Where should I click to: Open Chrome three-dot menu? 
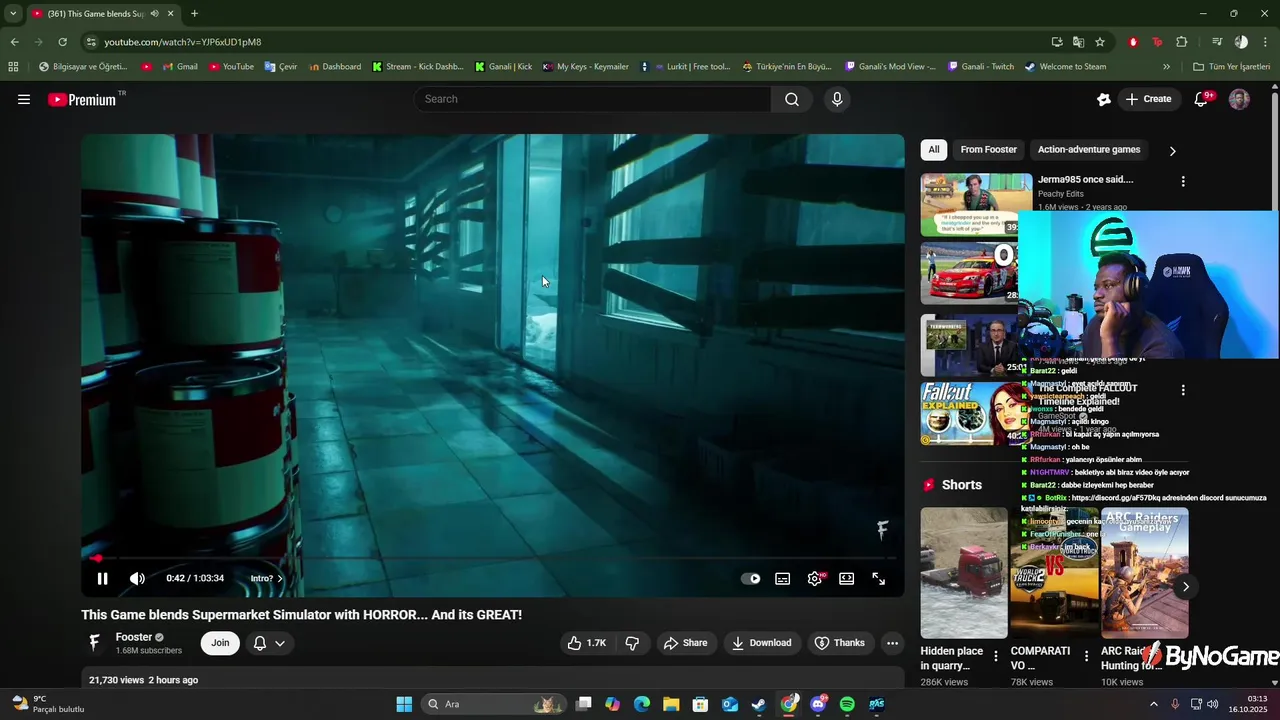[1266, 42]
